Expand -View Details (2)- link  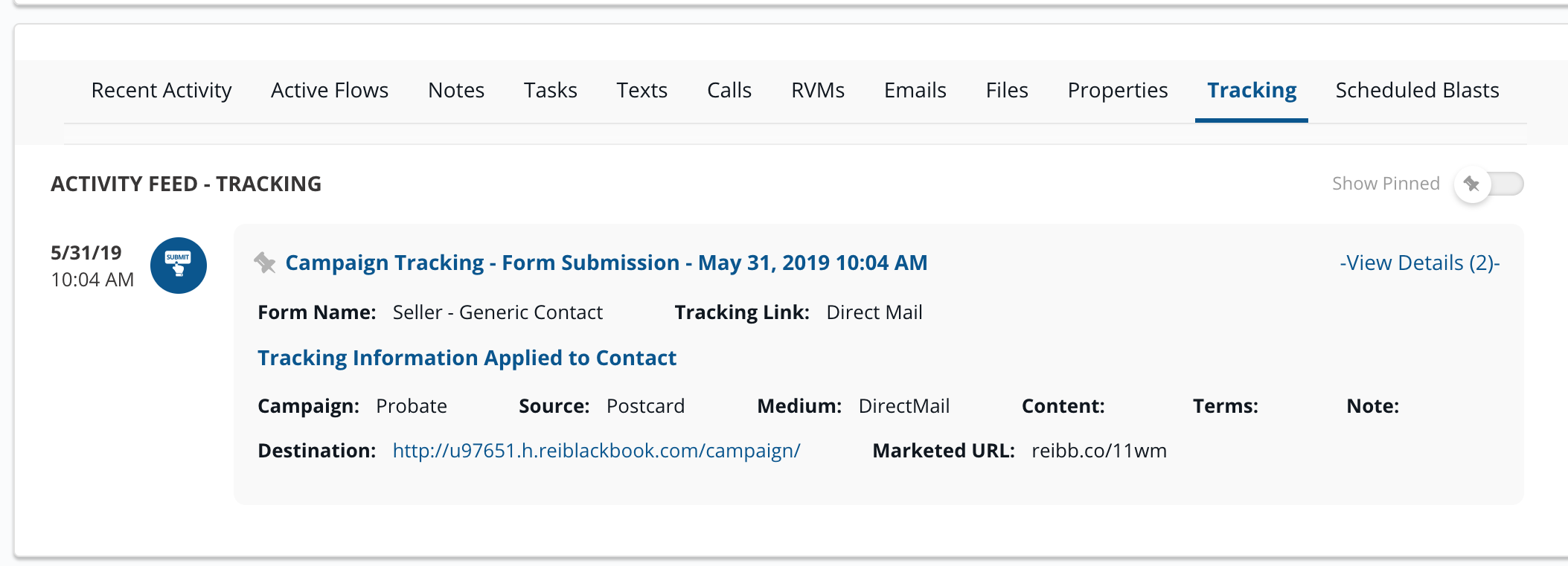(1420, 263)
